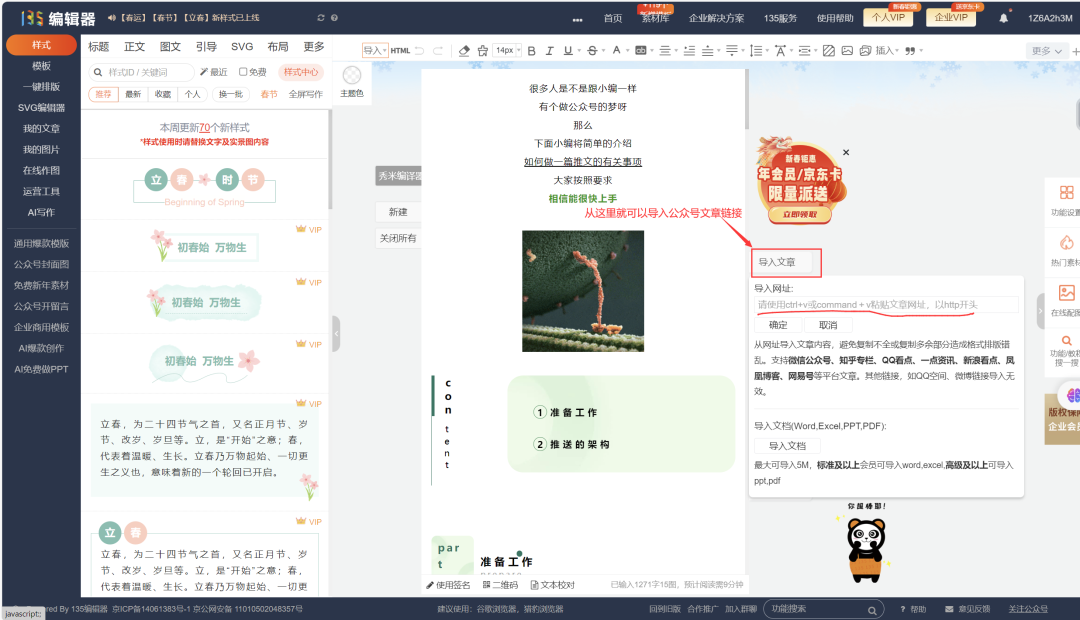This screenshot has width=1080, height=620.
Task: Click the magnifier icon in 功能搜索 box
Action: click(872, 610)
